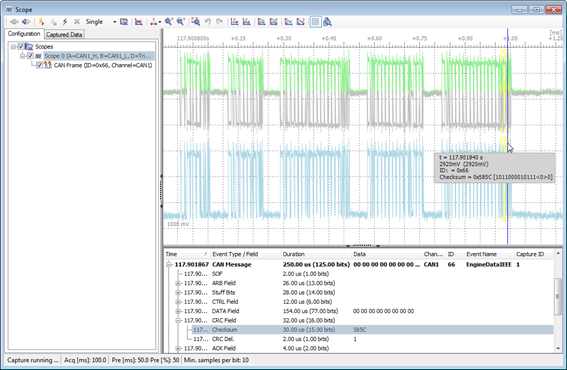Click the greyed-out lightning toolbar icon
The image size is (567, 370).
pos(54,22)
